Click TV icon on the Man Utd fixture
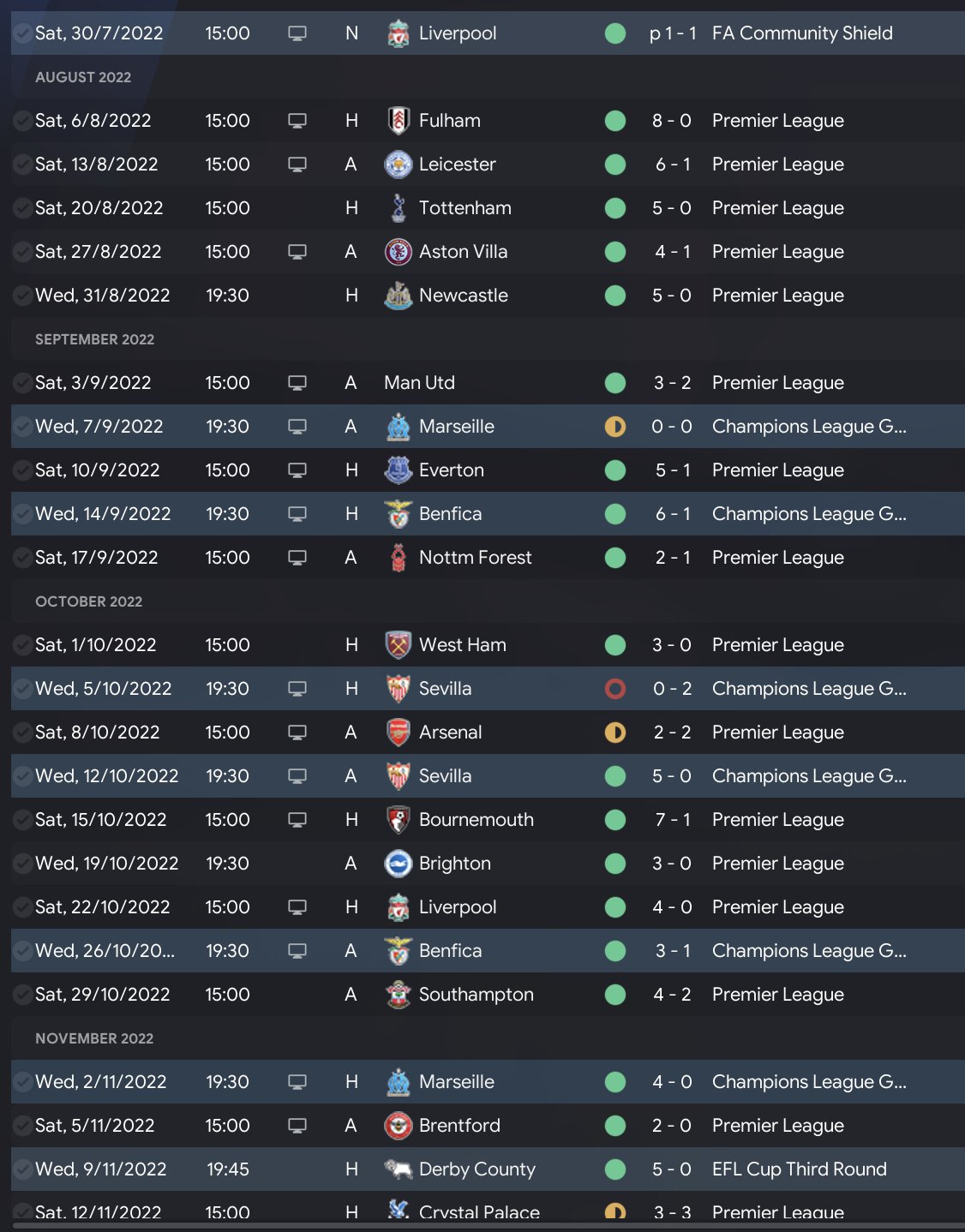 (x=297, y=383)
